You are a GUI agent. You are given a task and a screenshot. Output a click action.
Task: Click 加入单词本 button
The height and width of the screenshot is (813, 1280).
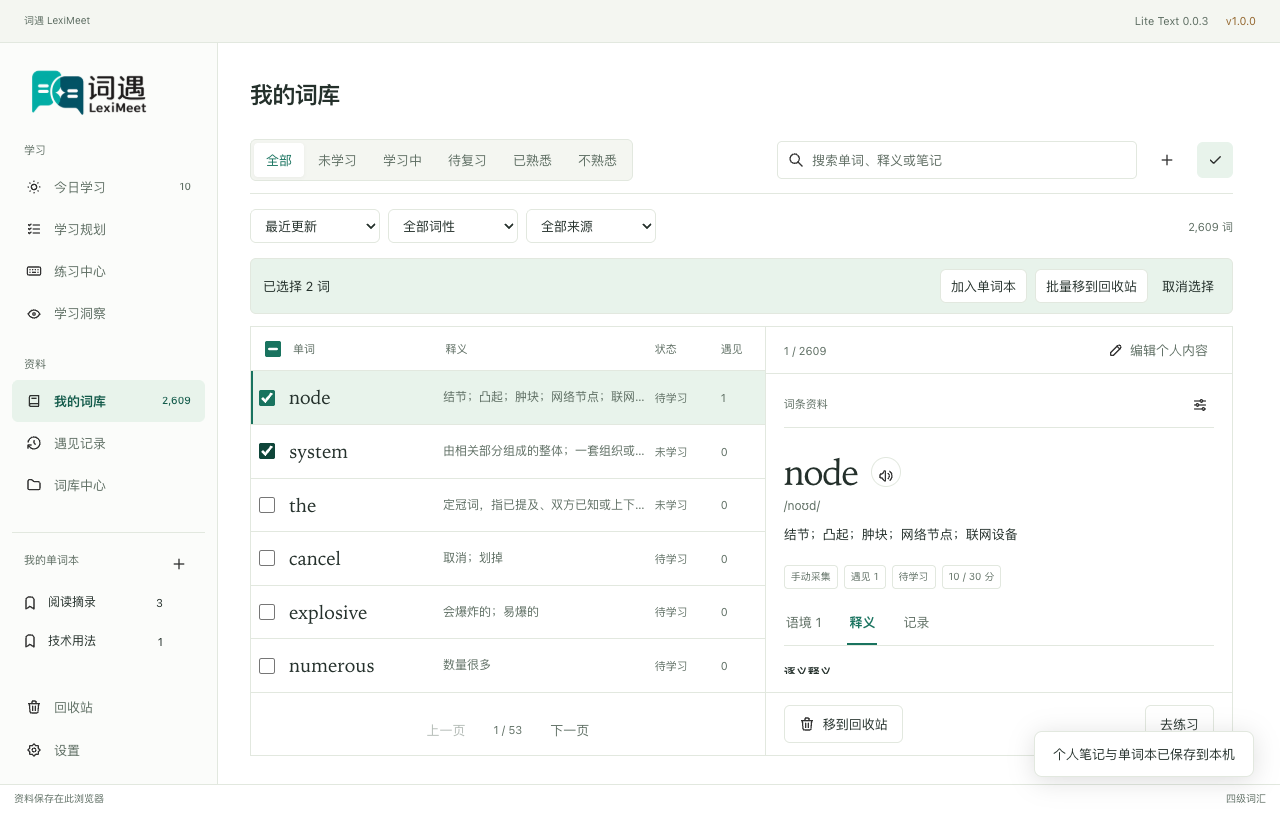tap(983, 286)
